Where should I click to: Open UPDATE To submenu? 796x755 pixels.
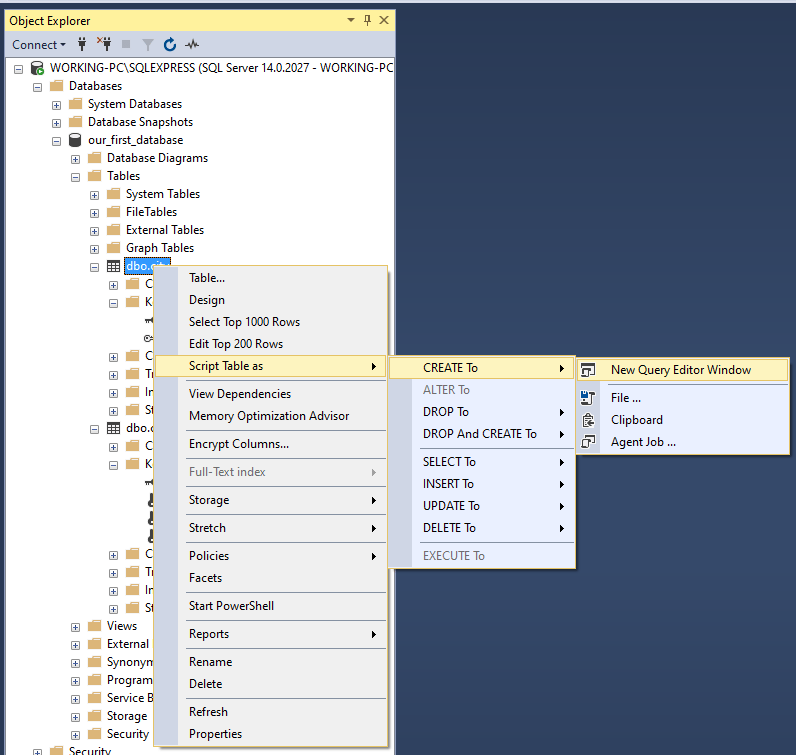(482, 506)
